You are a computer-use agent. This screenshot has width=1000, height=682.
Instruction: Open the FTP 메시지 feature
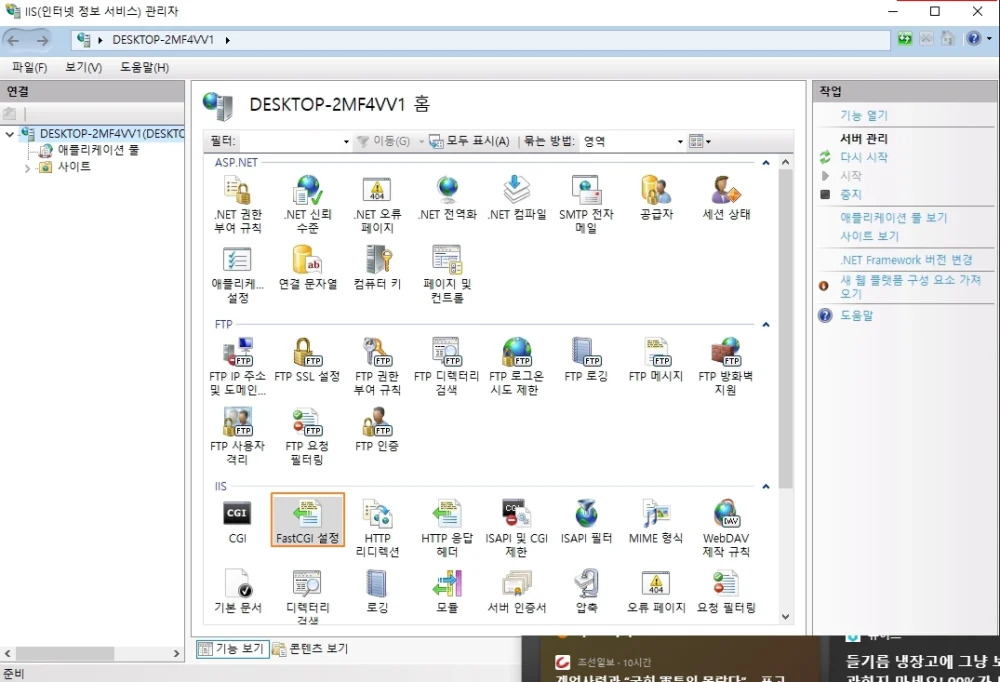[x=656, y=360]
